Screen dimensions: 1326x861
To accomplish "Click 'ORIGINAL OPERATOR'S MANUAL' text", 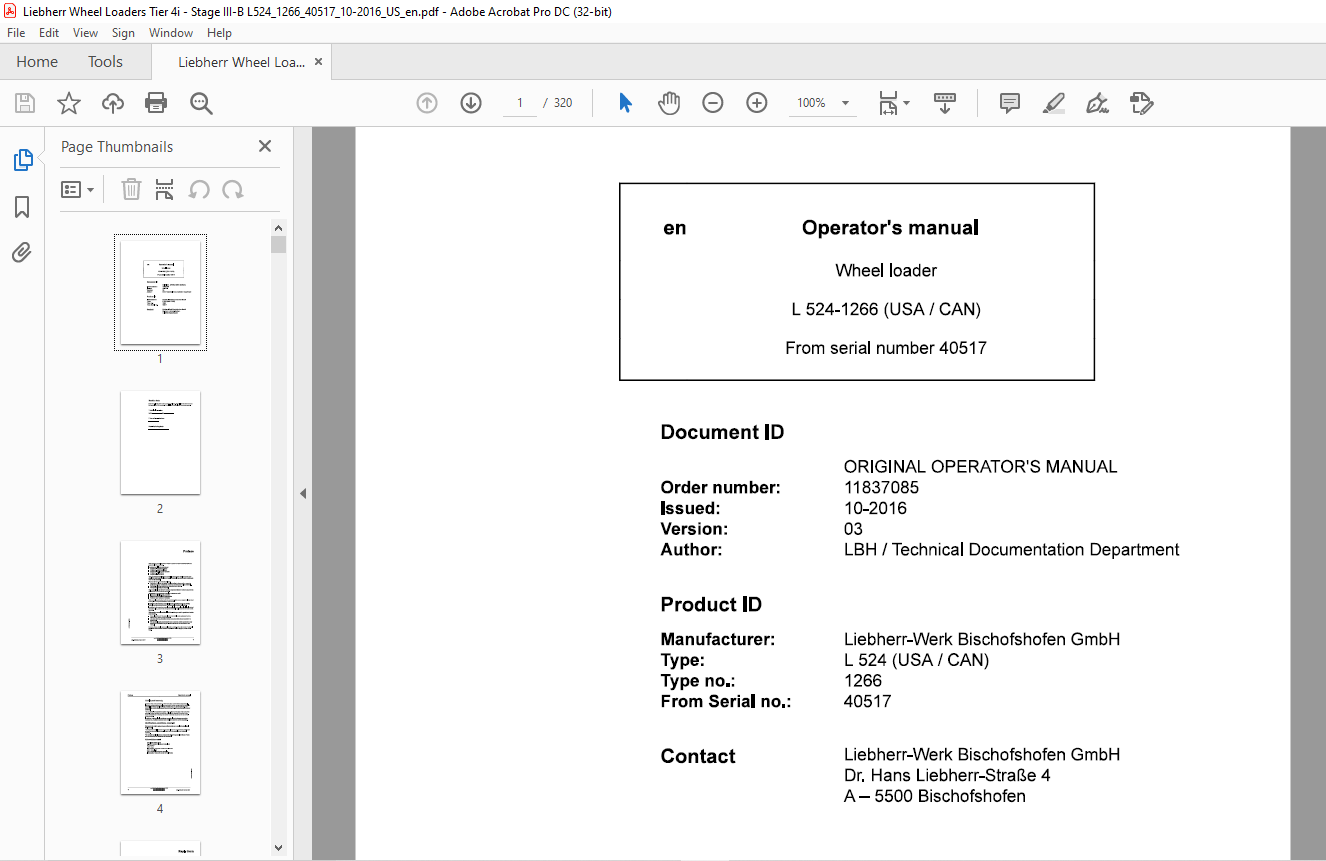I will (981, 467).
